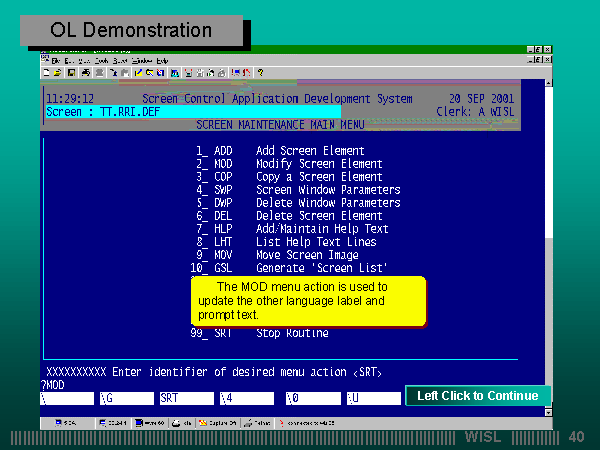
Task: Click the Save diskette toolbar icon
Action: 70,73
